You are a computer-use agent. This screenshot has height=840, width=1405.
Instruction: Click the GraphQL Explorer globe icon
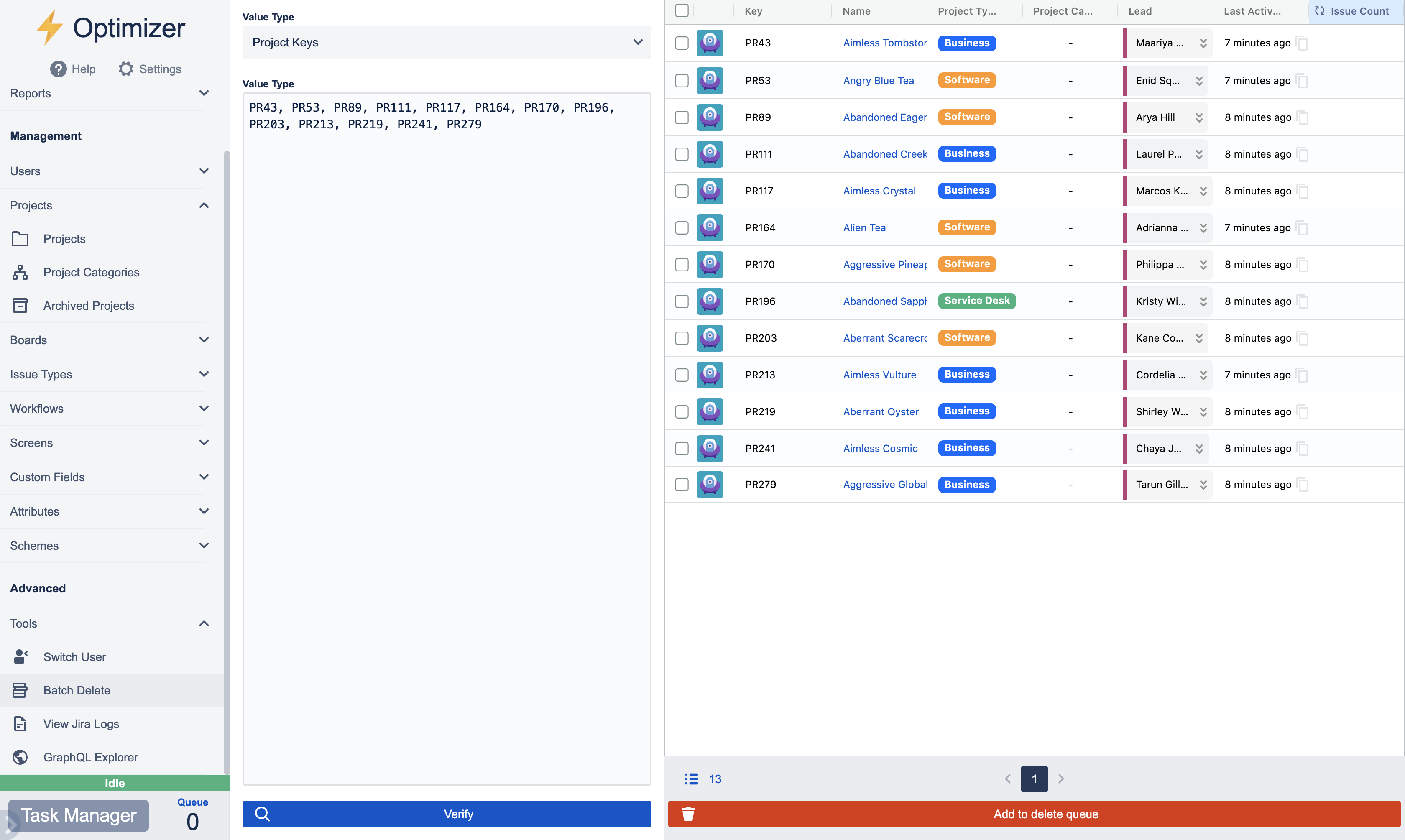coord(20,757)
